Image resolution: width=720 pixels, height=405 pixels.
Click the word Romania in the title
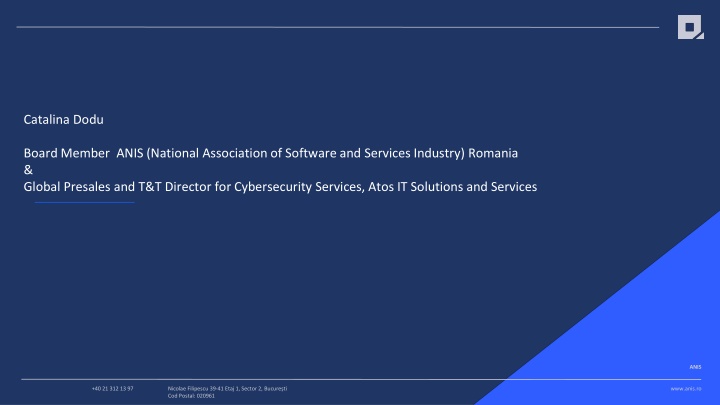pos(490,153)
